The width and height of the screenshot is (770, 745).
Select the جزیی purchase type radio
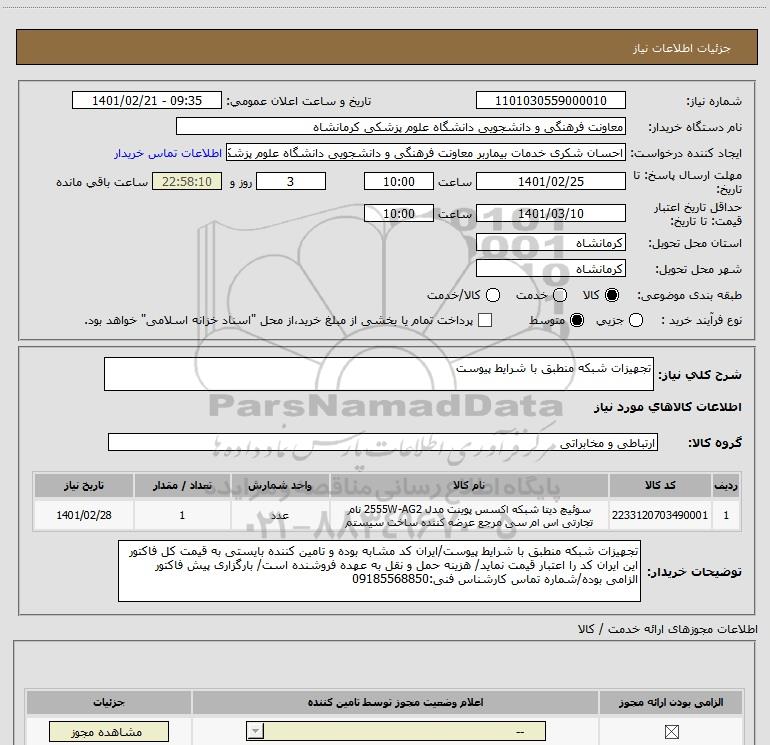tap(636, 320)
